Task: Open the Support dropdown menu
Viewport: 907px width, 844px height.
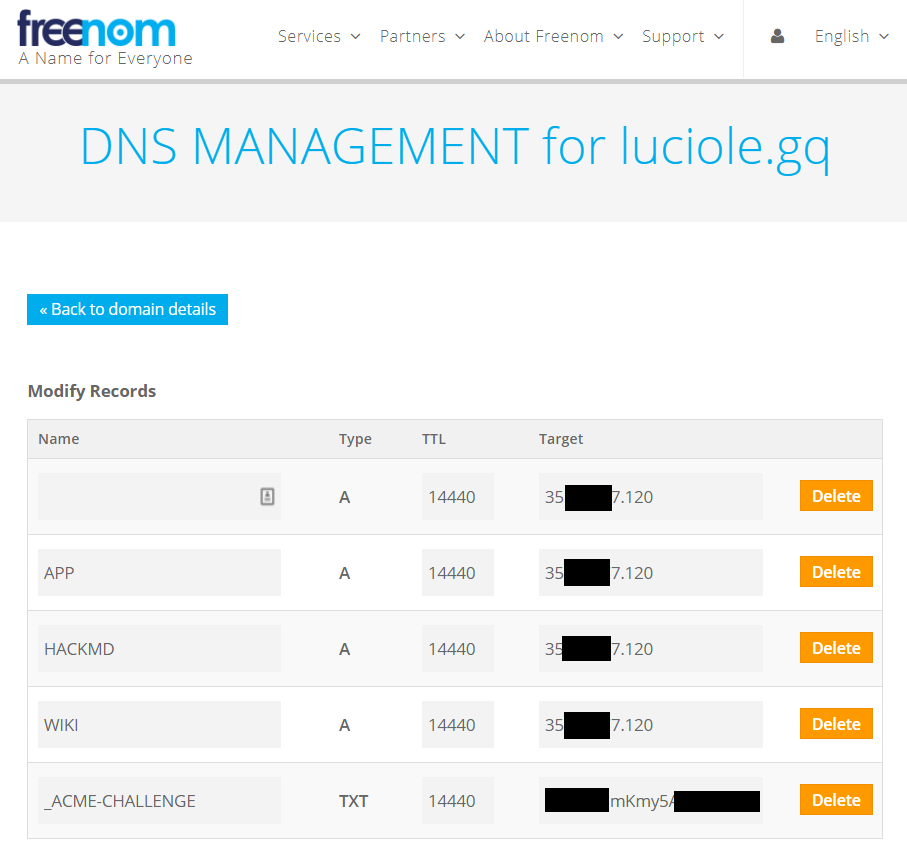Action: coord(683,36)
